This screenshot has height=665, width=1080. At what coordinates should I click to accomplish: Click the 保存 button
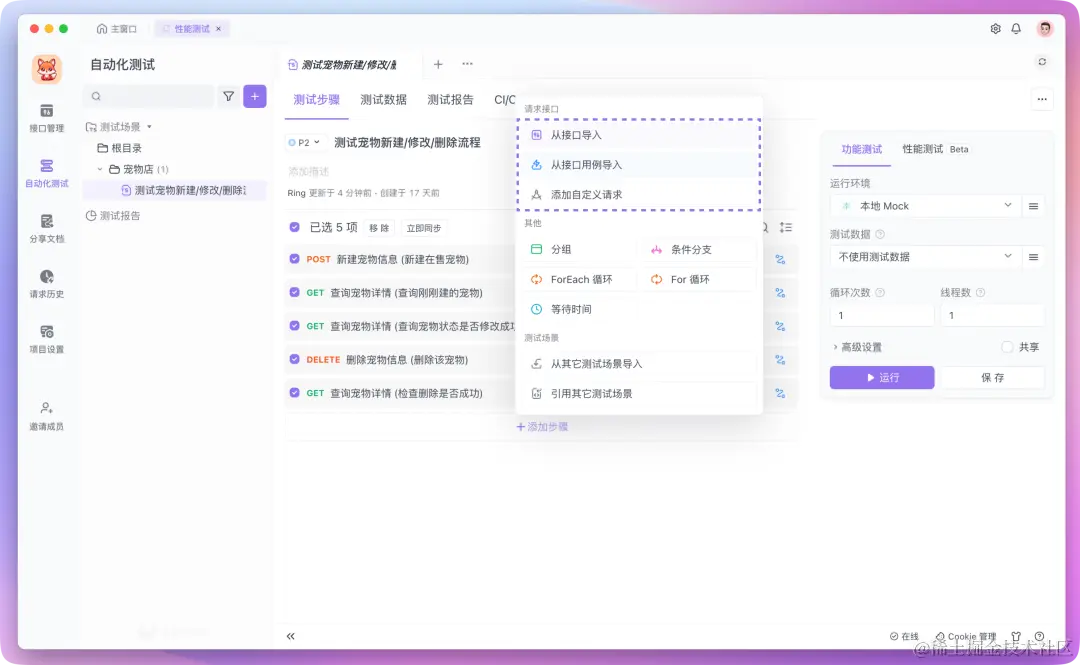[x=993, y=377]
